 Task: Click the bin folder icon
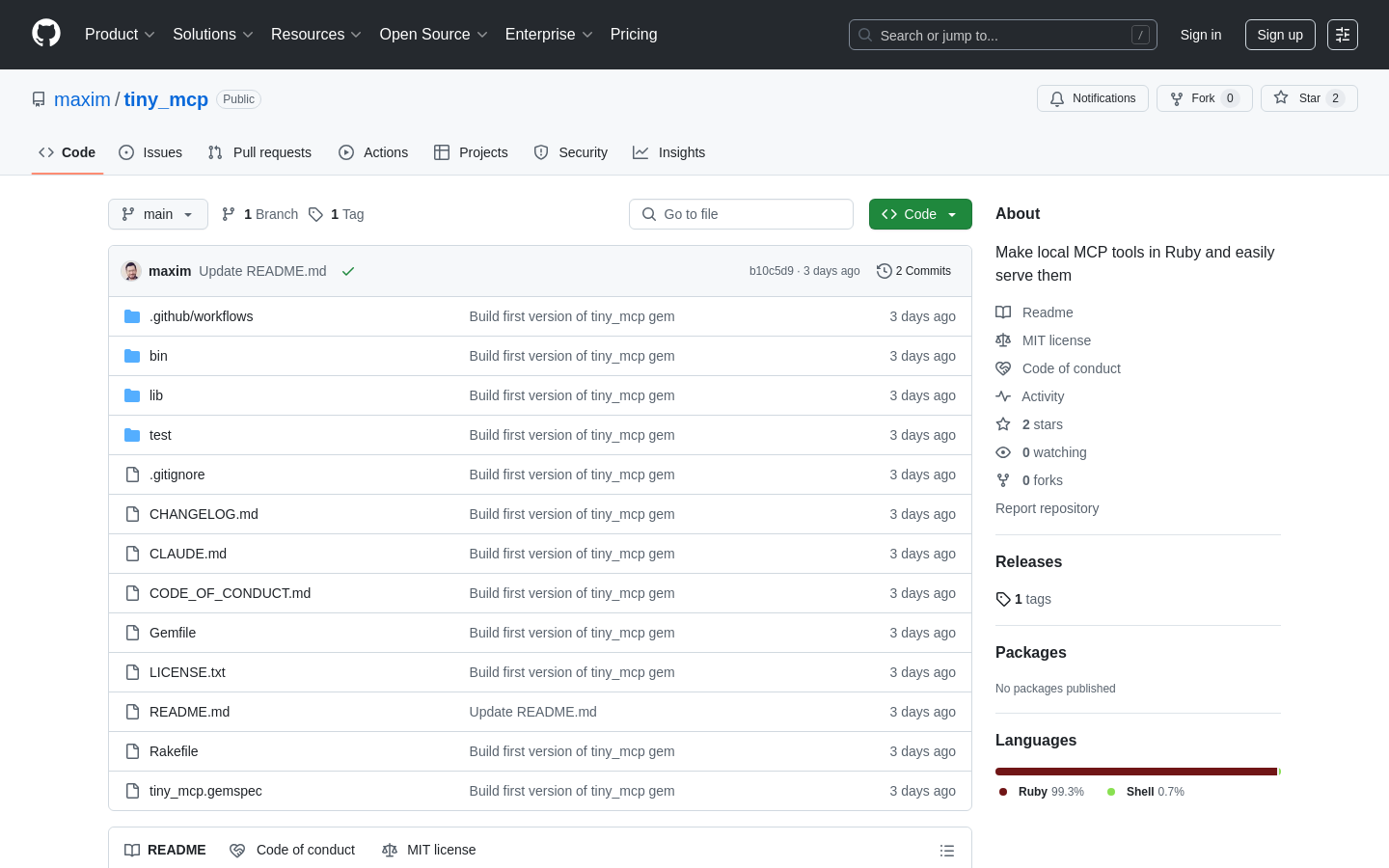point(132,356)
